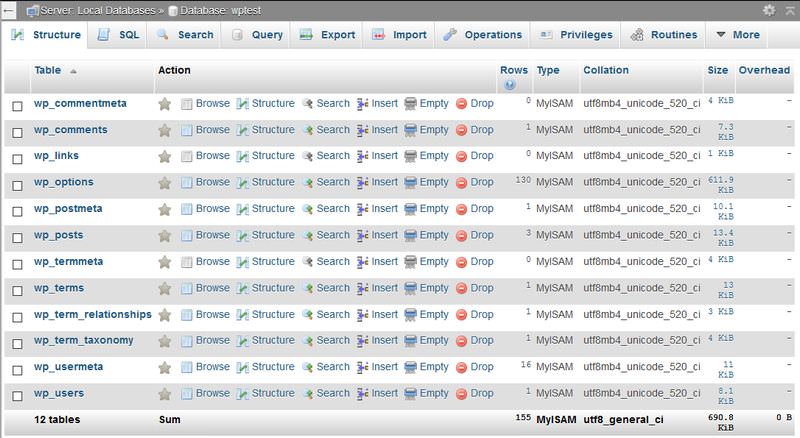Sort by Size column header

pos(717,70)
